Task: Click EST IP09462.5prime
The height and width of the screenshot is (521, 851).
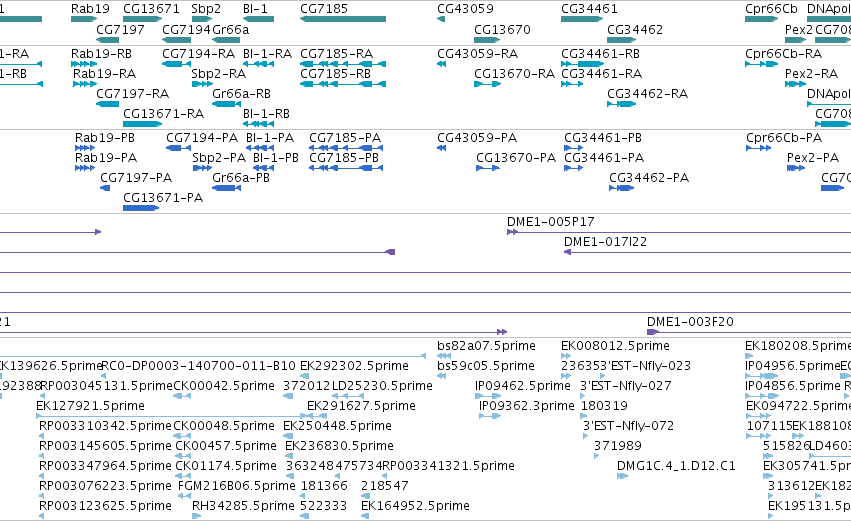Action: pos(523,385)
